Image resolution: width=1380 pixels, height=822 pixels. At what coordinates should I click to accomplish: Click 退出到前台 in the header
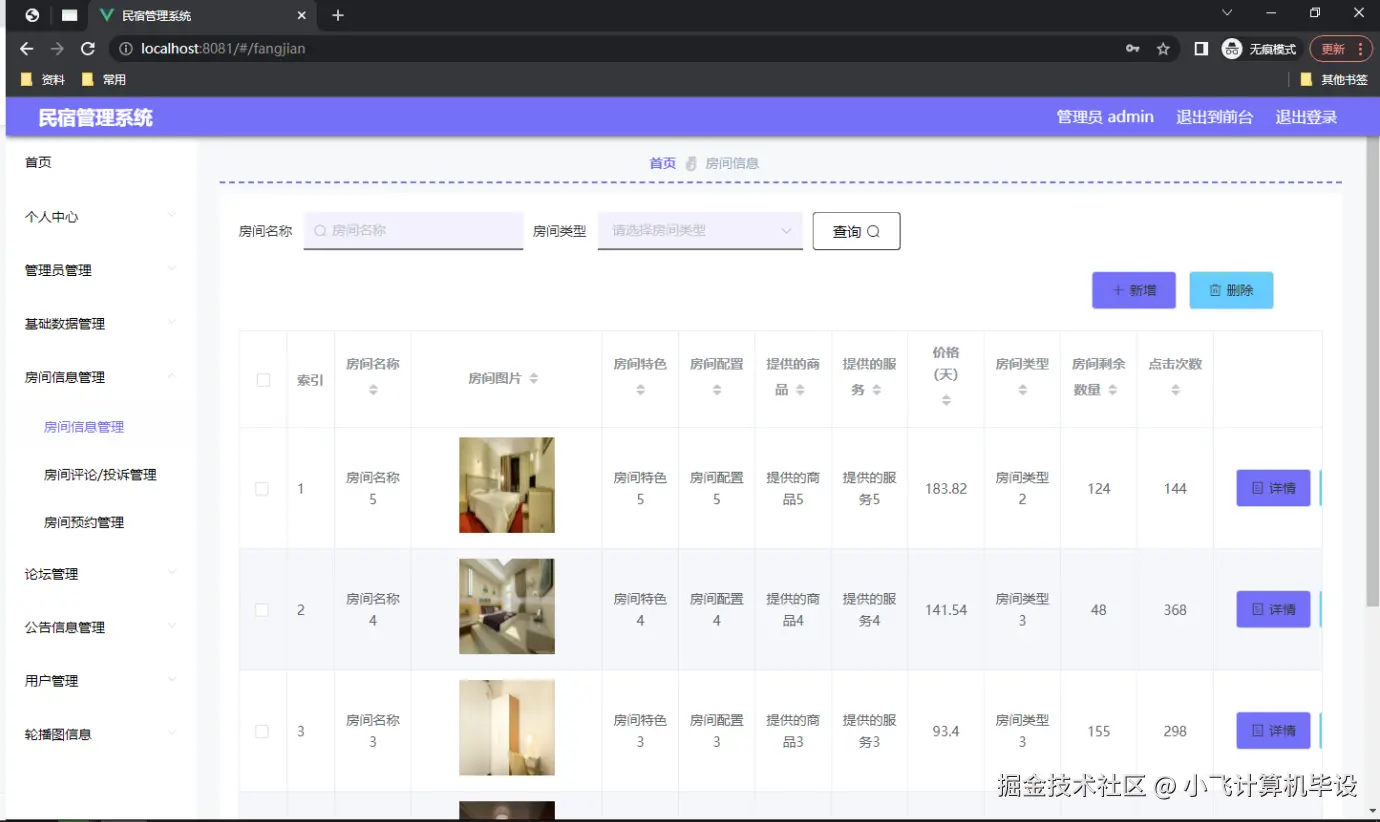pos(1214,117)
